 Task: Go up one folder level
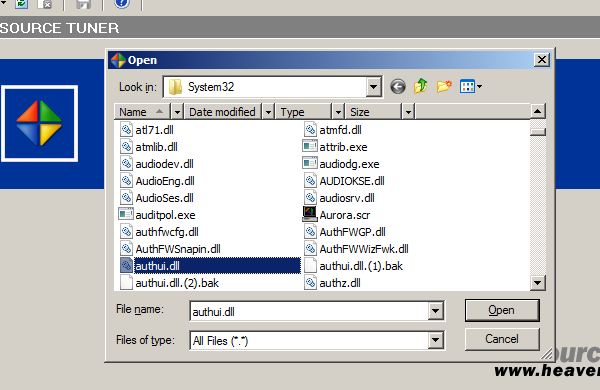click(x=421, y=86)
